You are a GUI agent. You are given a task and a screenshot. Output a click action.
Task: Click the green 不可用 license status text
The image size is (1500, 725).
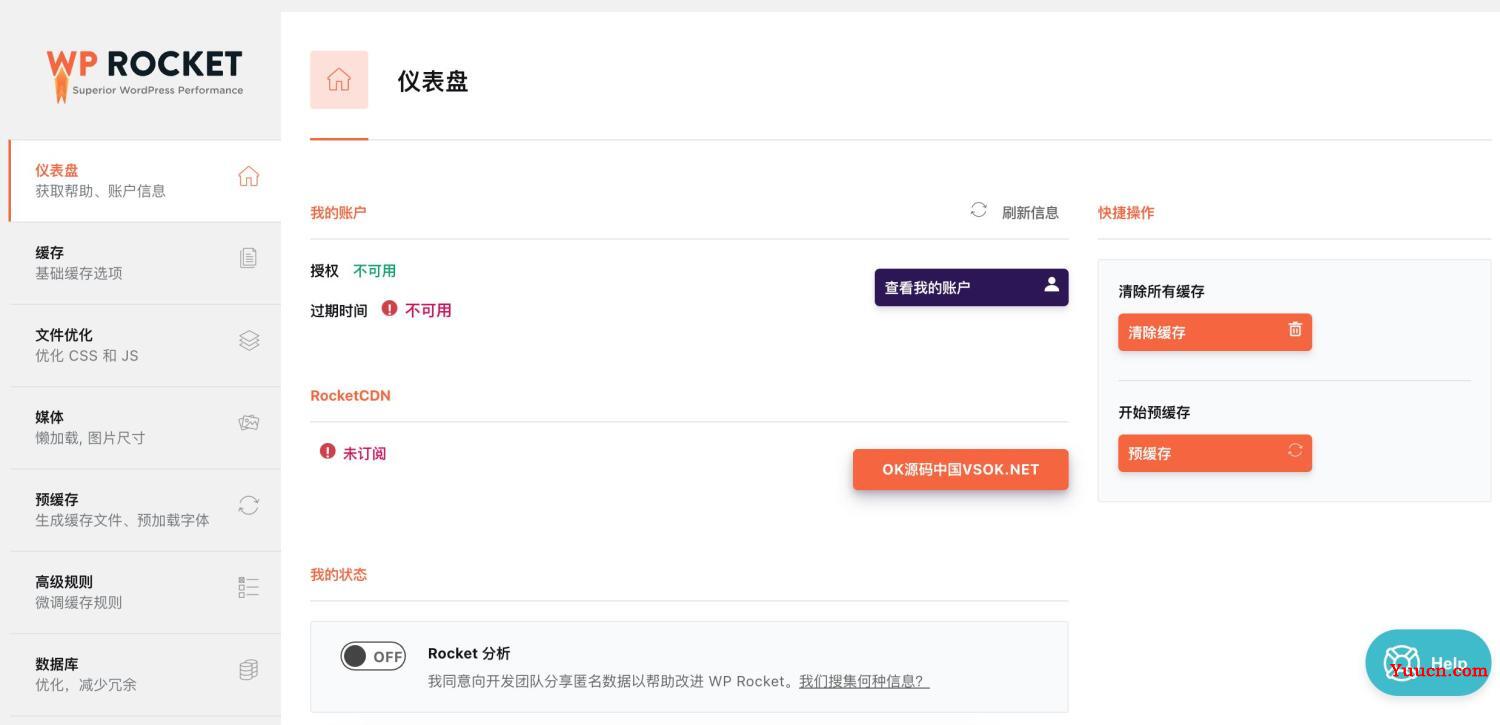pyautogui.click(x=374, y=270)
